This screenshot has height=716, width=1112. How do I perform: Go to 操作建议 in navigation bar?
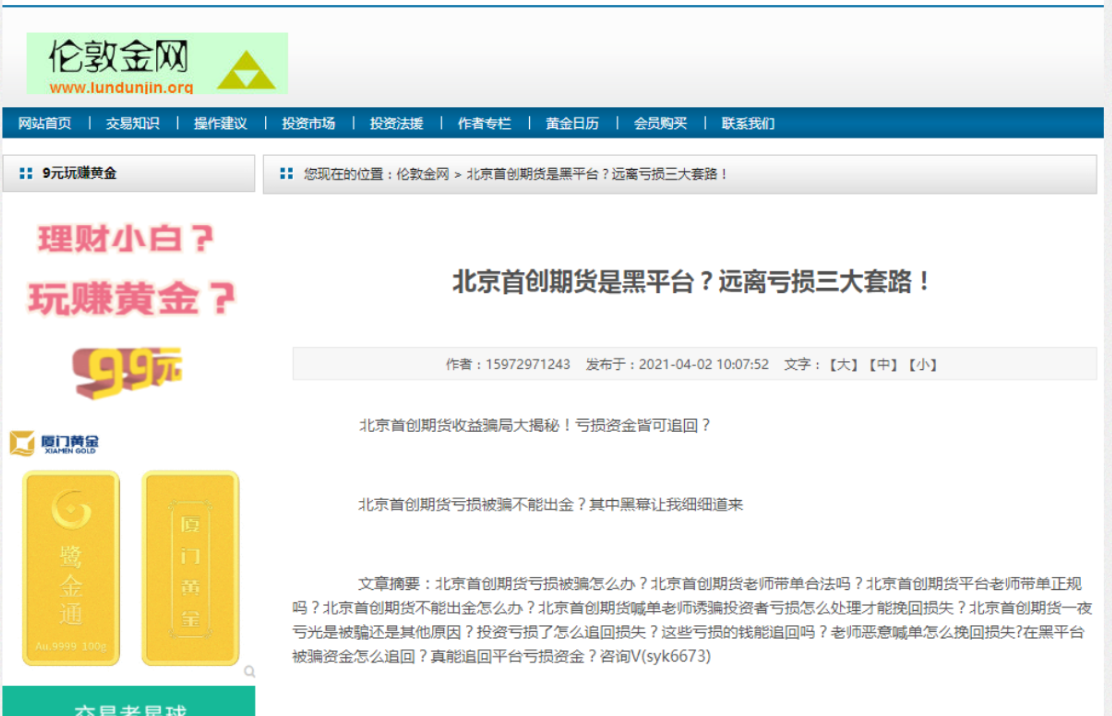221,123
